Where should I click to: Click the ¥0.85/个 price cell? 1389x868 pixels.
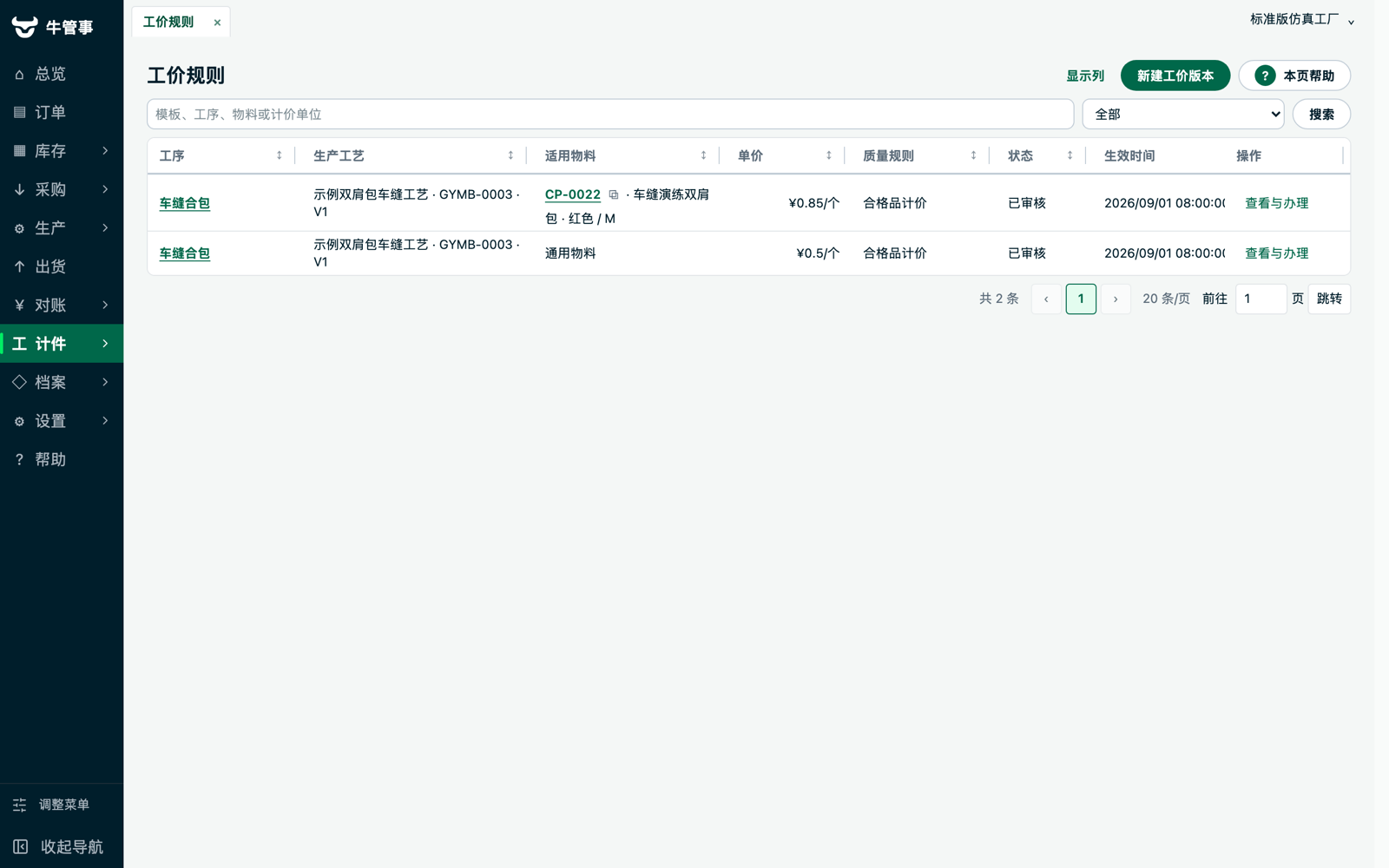click(x=813, y=203)
